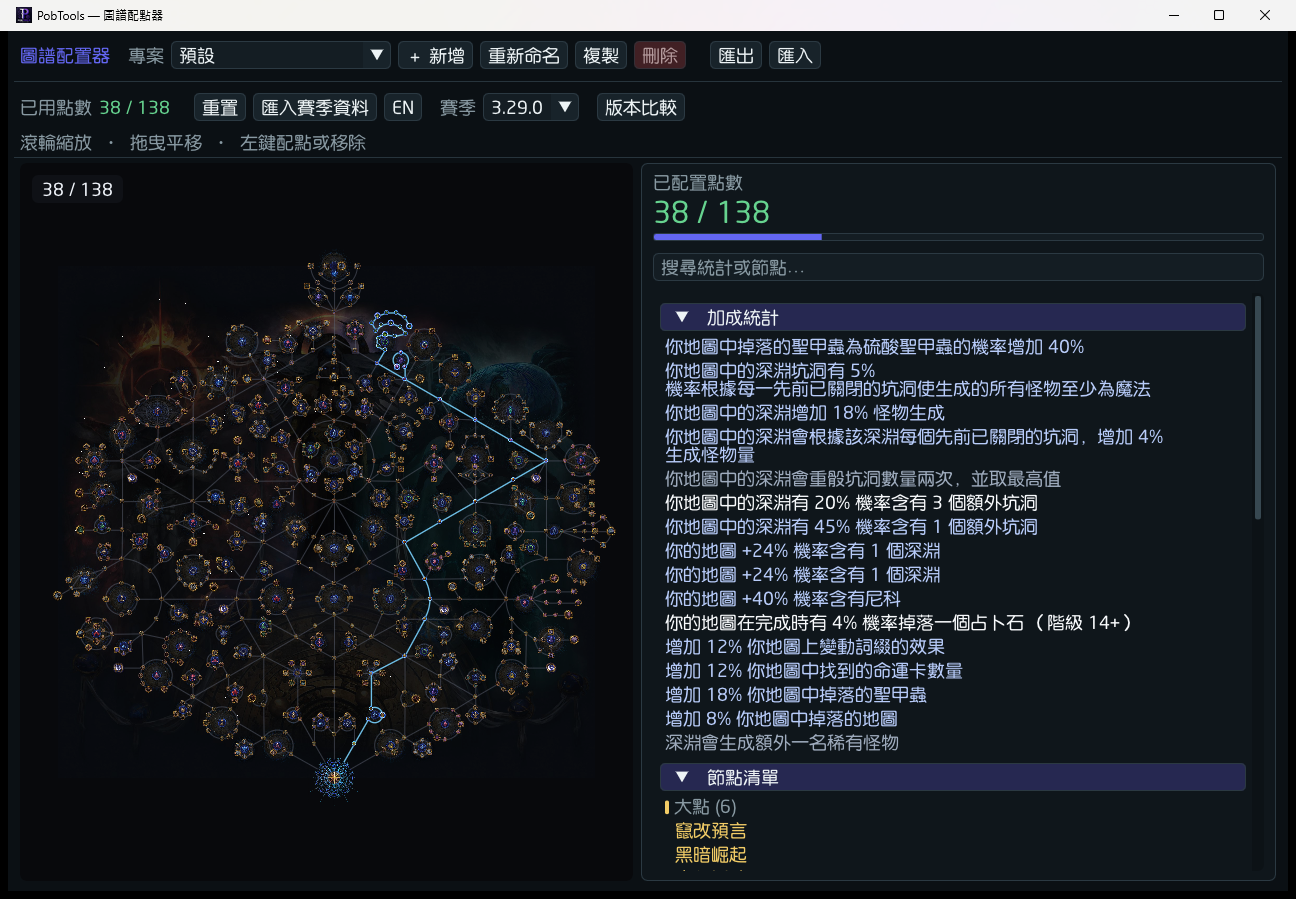1296x899 pixels.
Task: Toggle the EN language button
Action: coord(403,108)
